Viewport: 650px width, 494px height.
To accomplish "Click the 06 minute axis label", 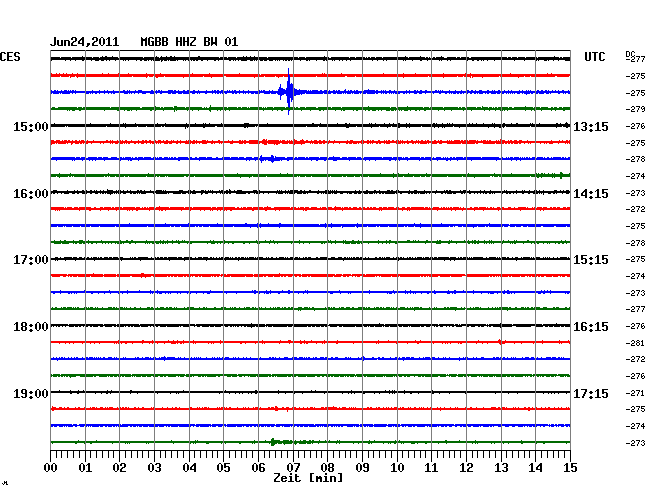I will tap(258, 467).
